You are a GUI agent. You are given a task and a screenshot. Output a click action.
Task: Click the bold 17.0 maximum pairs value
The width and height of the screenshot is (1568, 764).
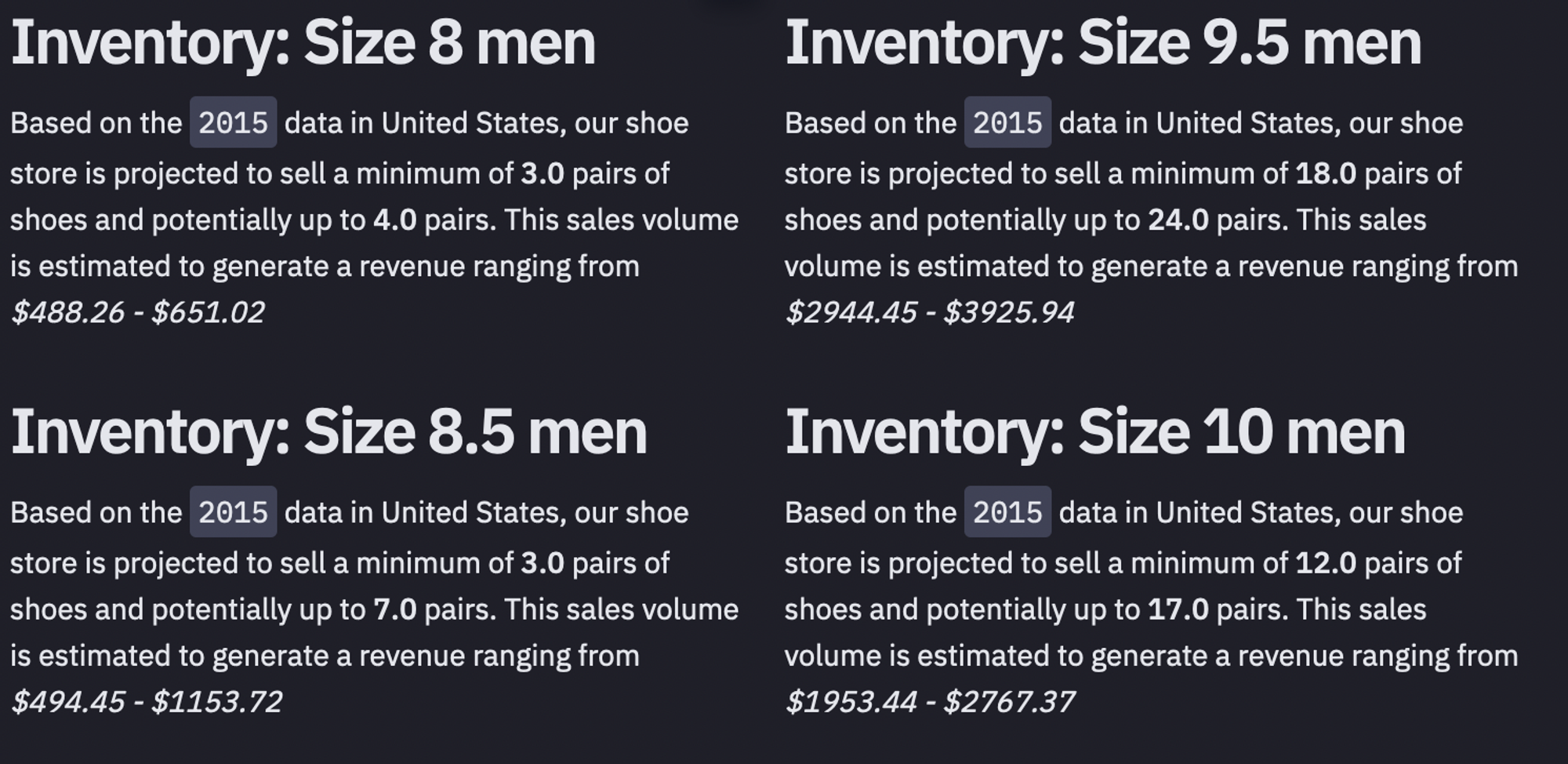(1178, 609)
